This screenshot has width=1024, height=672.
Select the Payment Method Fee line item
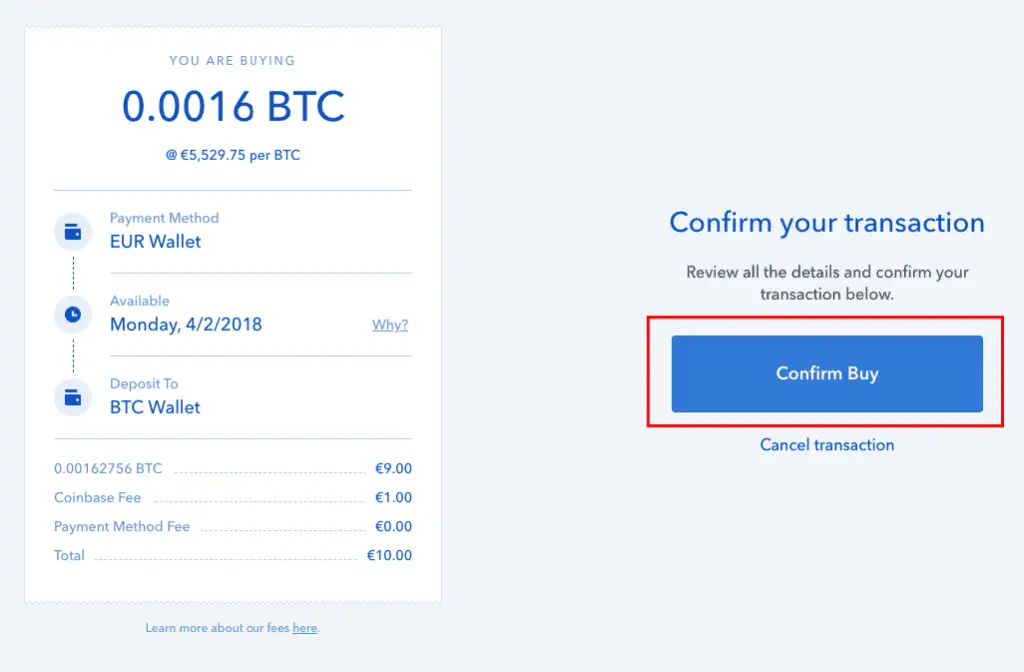point(232,526)
